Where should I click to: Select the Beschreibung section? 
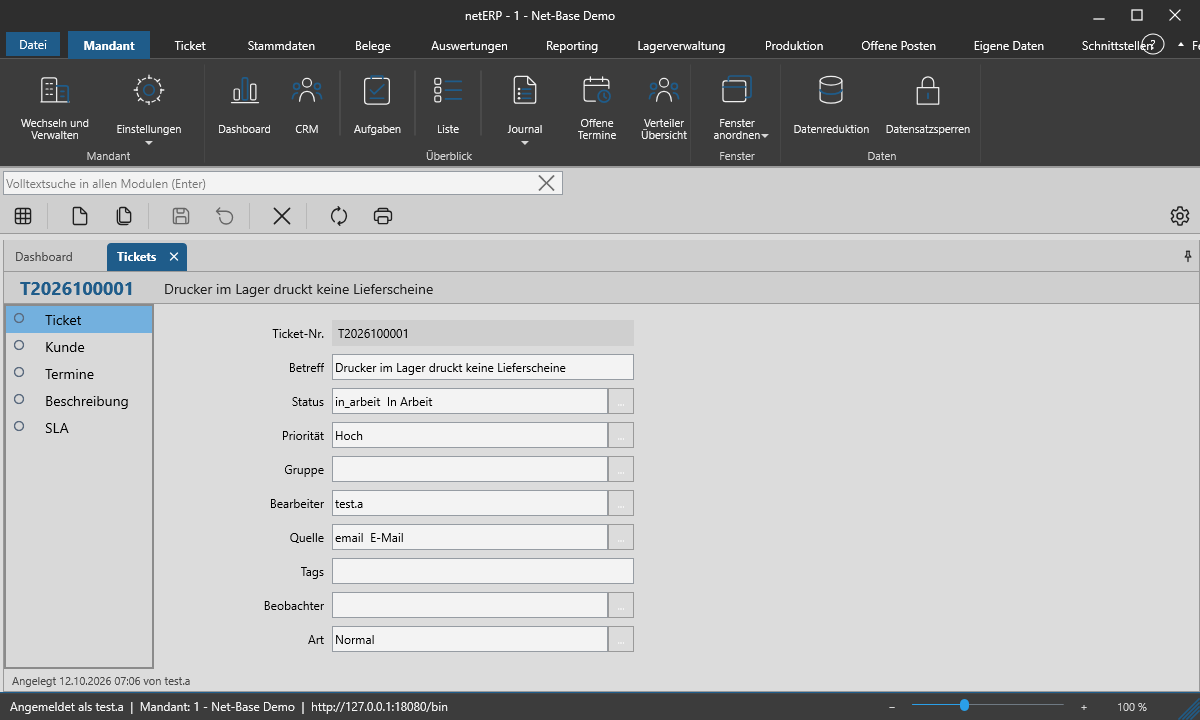click(x=79, y=401)
